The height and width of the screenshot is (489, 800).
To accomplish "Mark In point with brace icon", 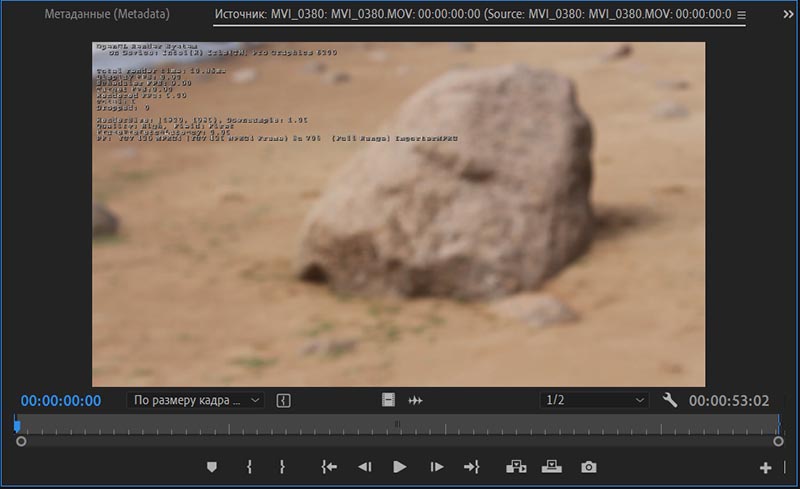I will coord(249,467).
